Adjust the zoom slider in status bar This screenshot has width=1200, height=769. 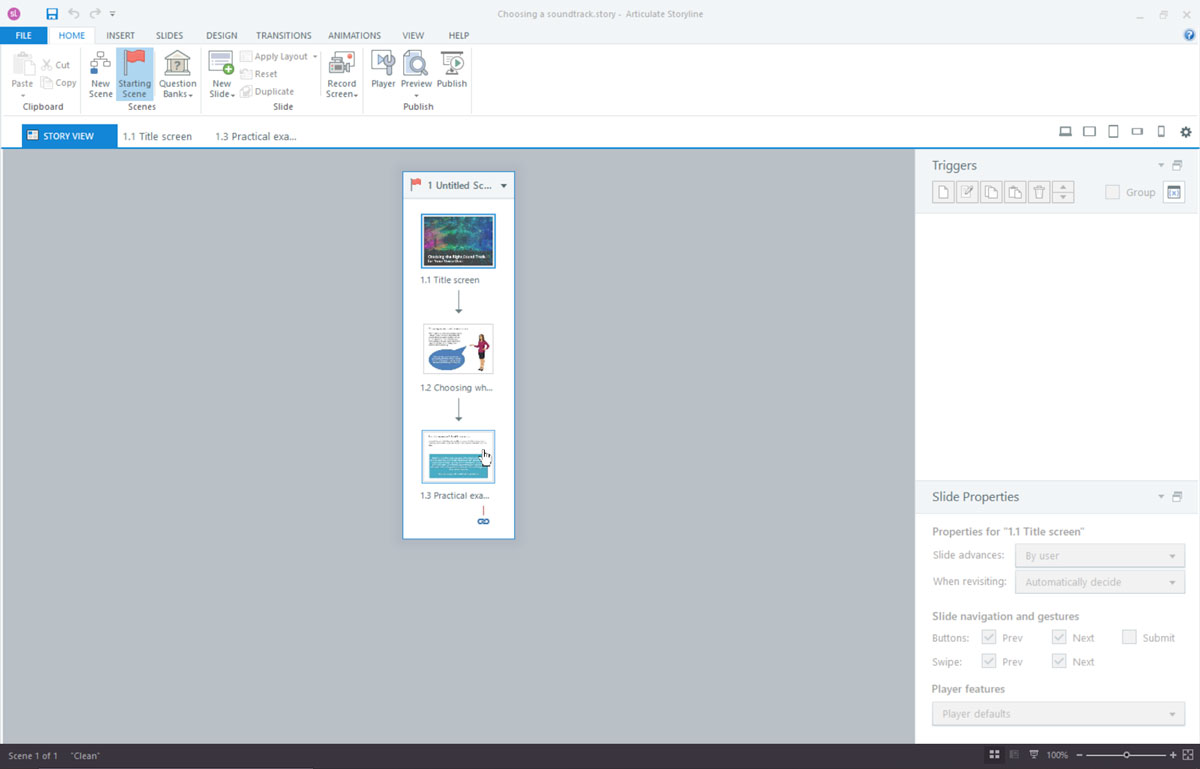click(x=1127, y=755)
